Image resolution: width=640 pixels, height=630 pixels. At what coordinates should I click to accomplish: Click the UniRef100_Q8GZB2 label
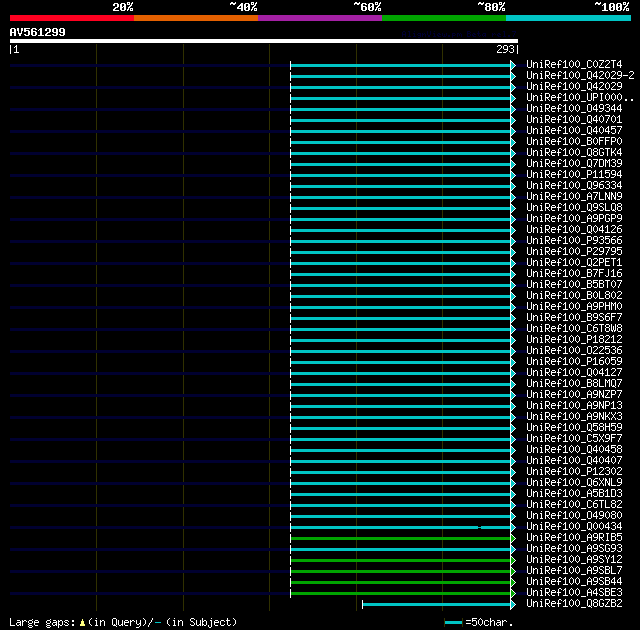(574, 604)
